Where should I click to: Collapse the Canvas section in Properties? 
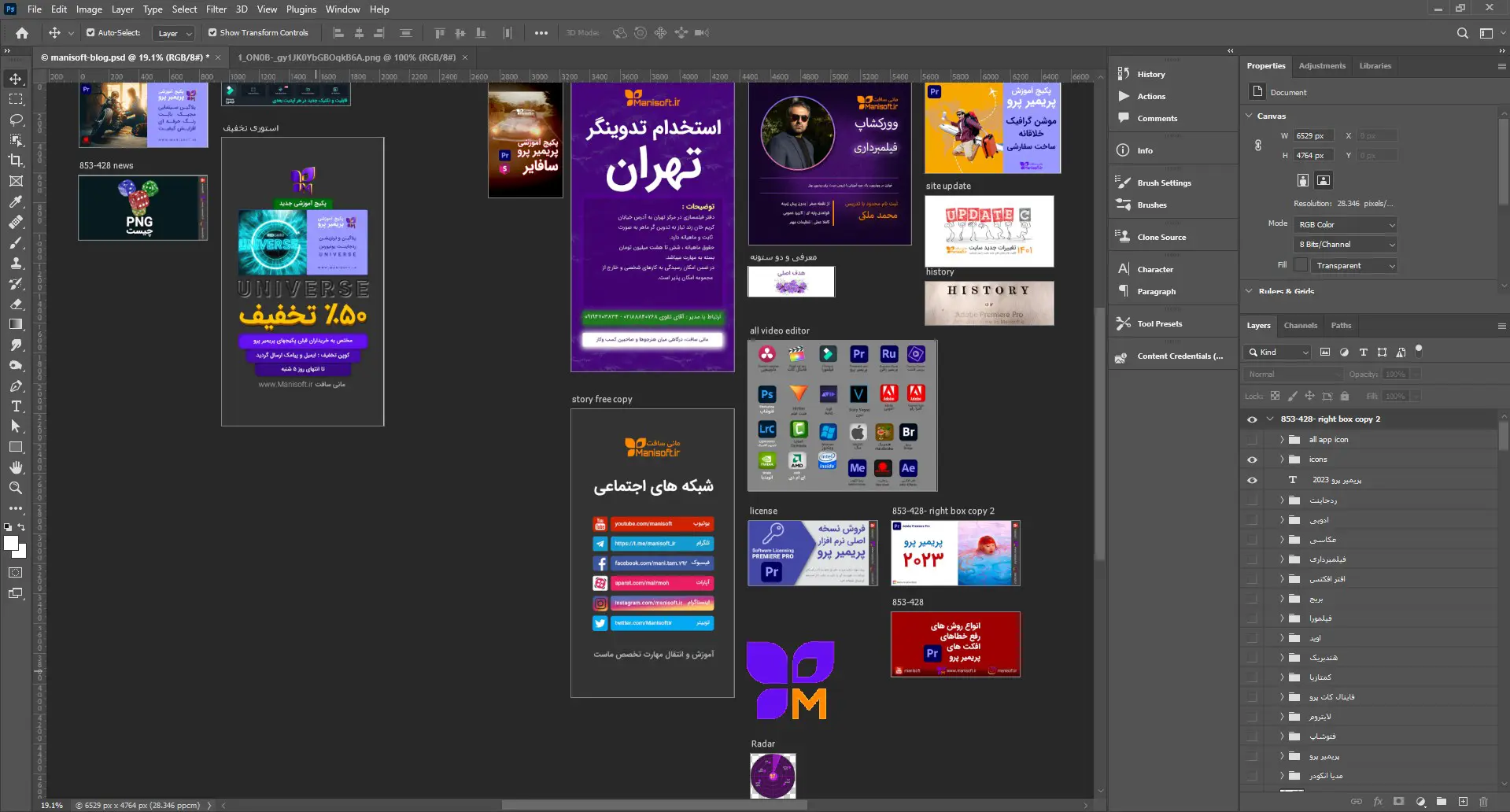(x=1250, y=116)
